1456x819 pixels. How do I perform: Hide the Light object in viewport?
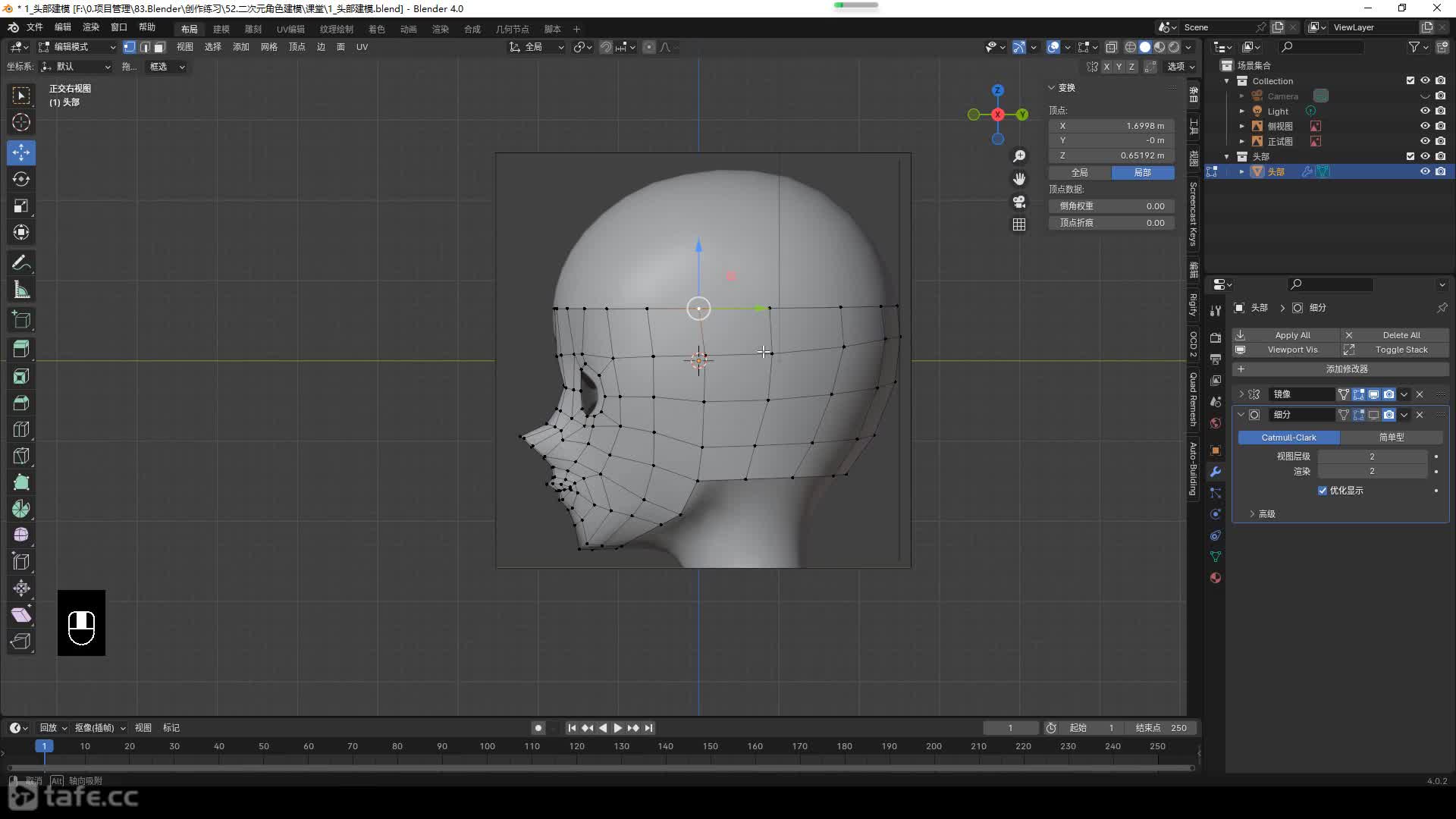click(x=1425, y=111)
